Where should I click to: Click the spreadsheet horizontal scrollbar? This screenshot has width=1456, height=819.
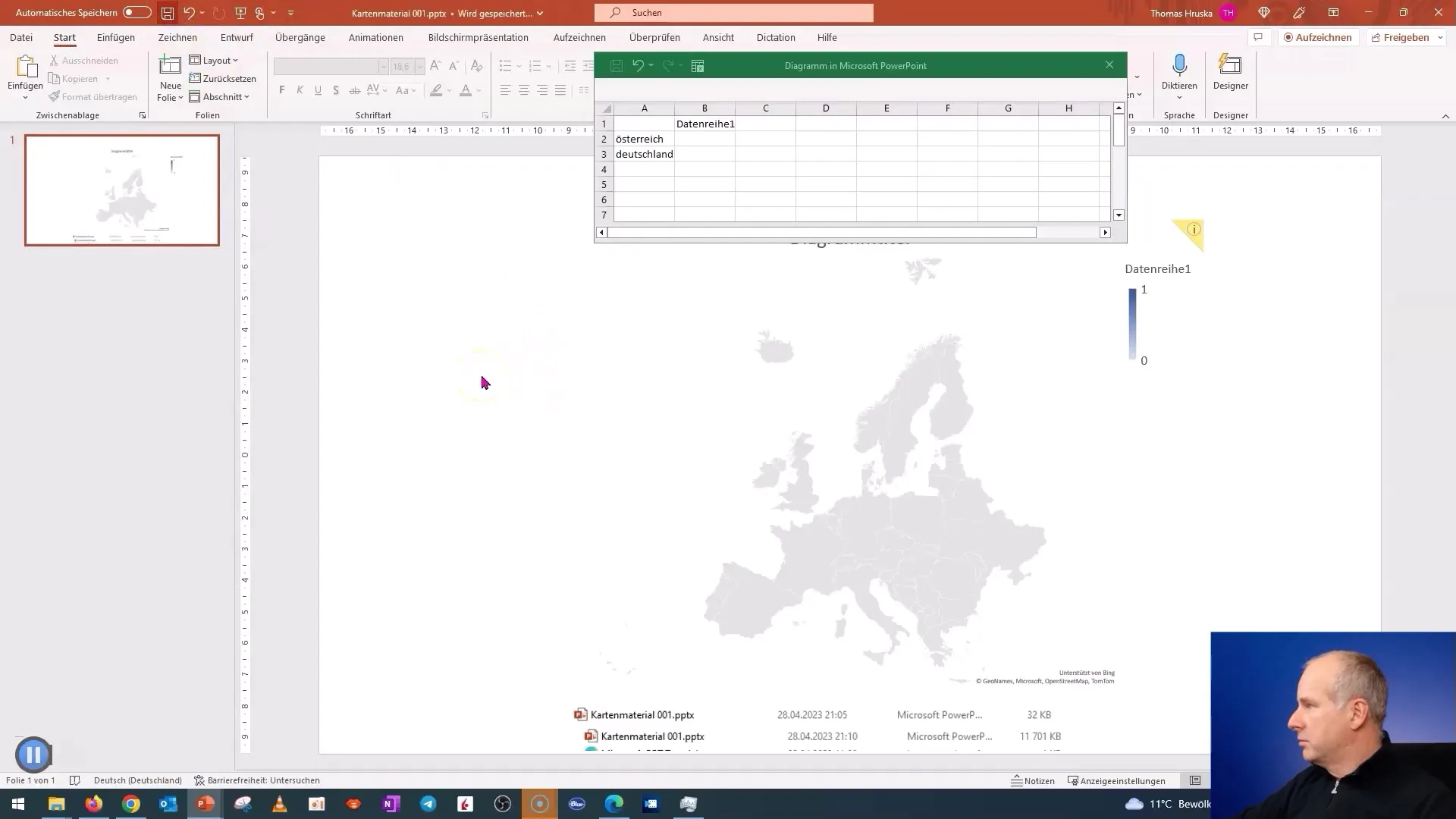click(821, 233)
